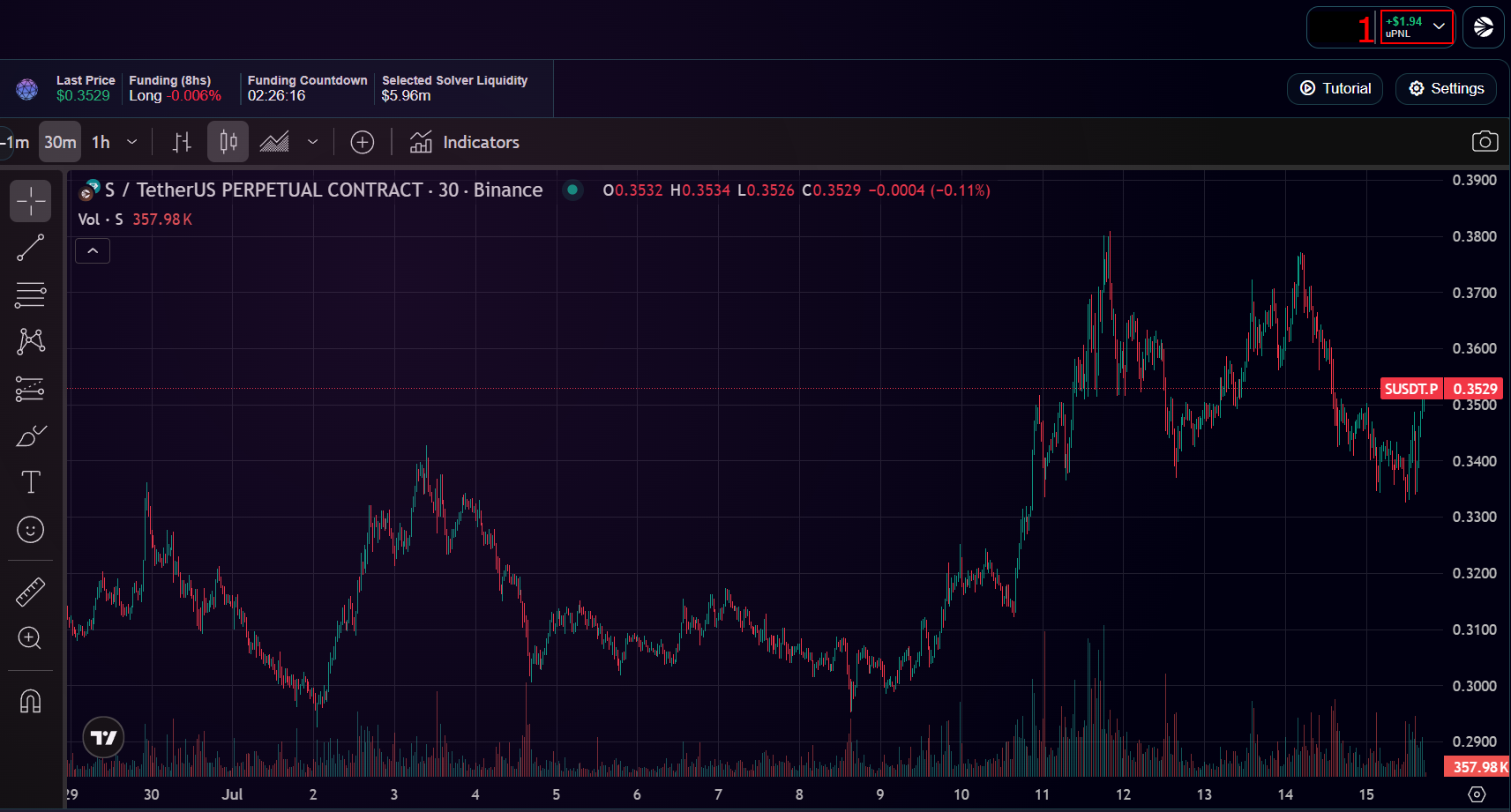This screenshot has width=1511, height=812.
Task: Select the zoom-in magnifier tool
Action: coord(30,637)
